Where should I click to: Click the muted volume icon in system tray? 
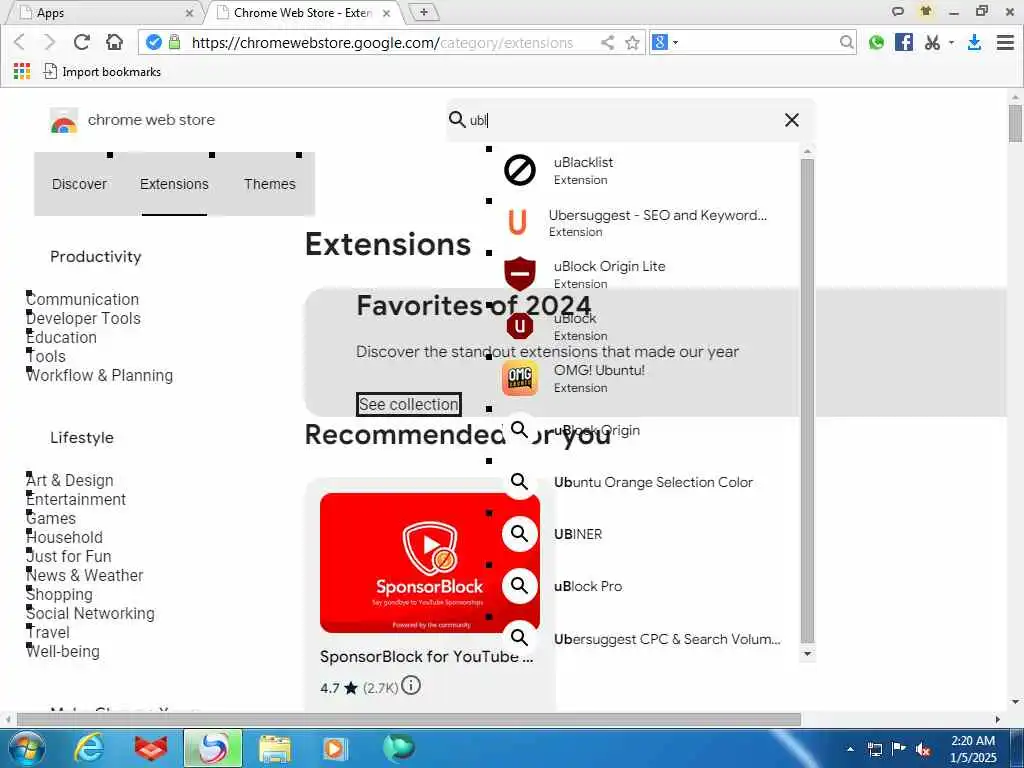coord(923,749)
